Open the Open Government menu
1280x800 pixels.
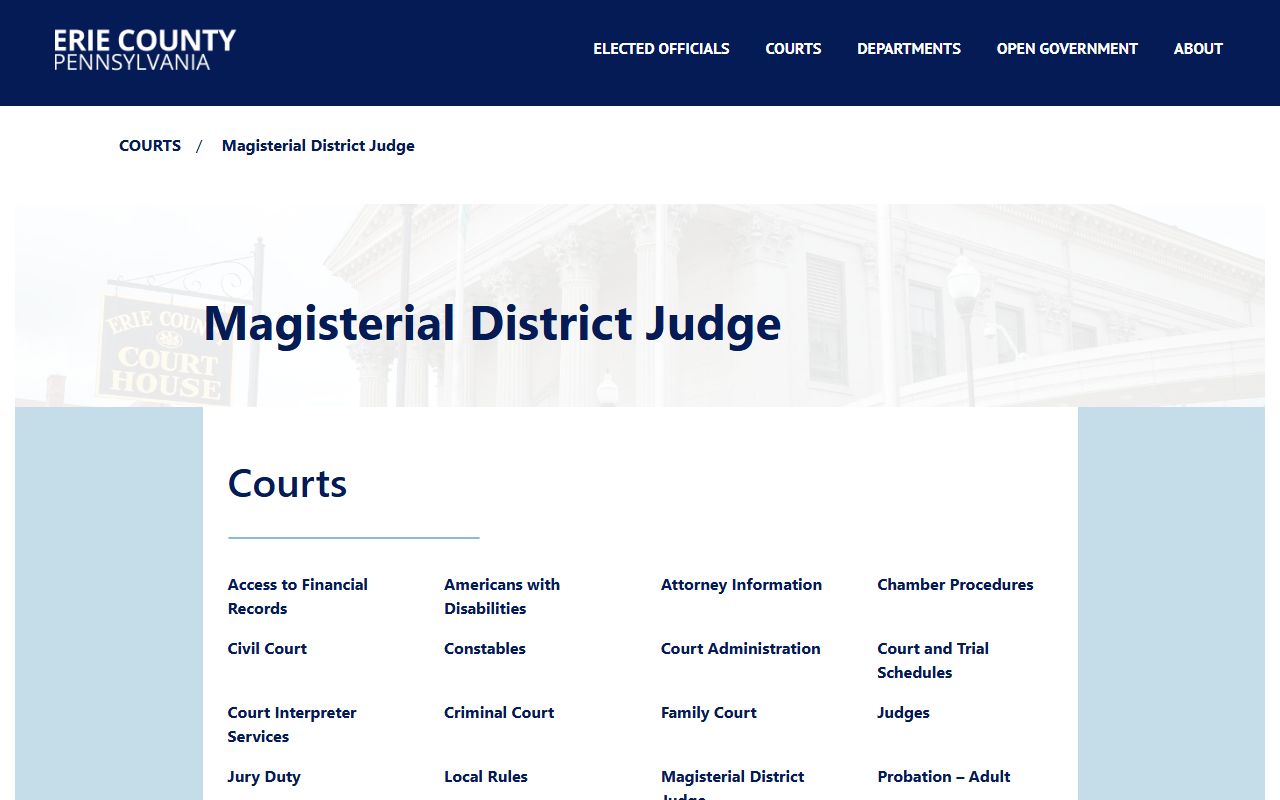[x=1067, y=49]
